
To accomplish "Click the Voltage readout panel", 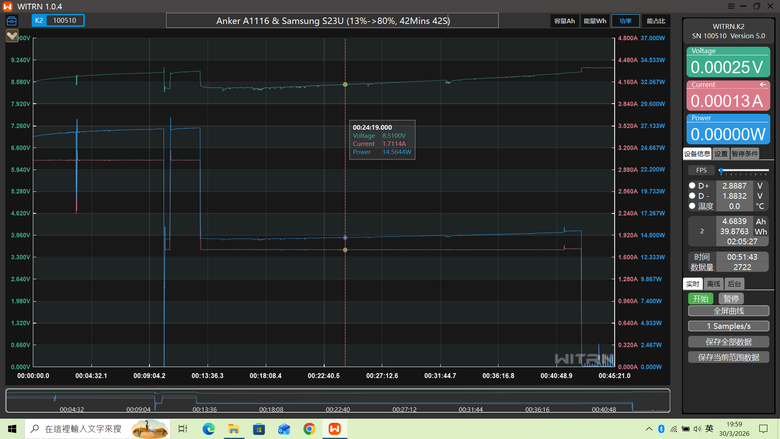I will click(728, 62).
